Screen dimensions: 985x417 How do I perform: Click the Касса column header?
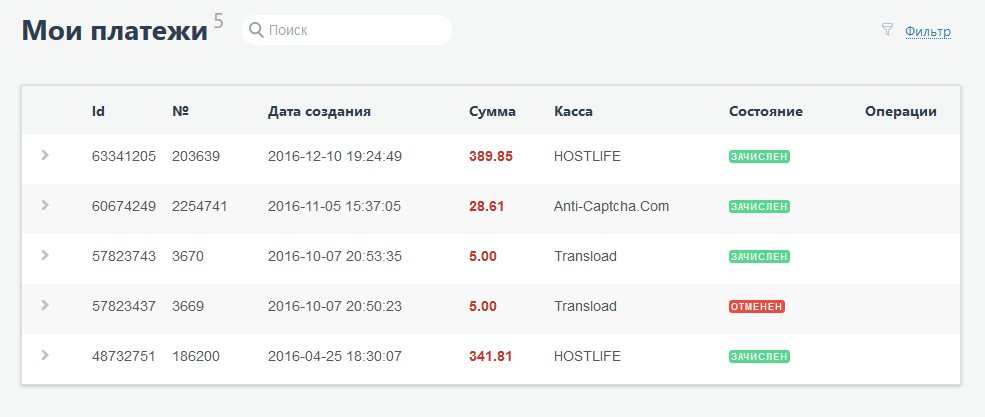[x=573, y=111]
